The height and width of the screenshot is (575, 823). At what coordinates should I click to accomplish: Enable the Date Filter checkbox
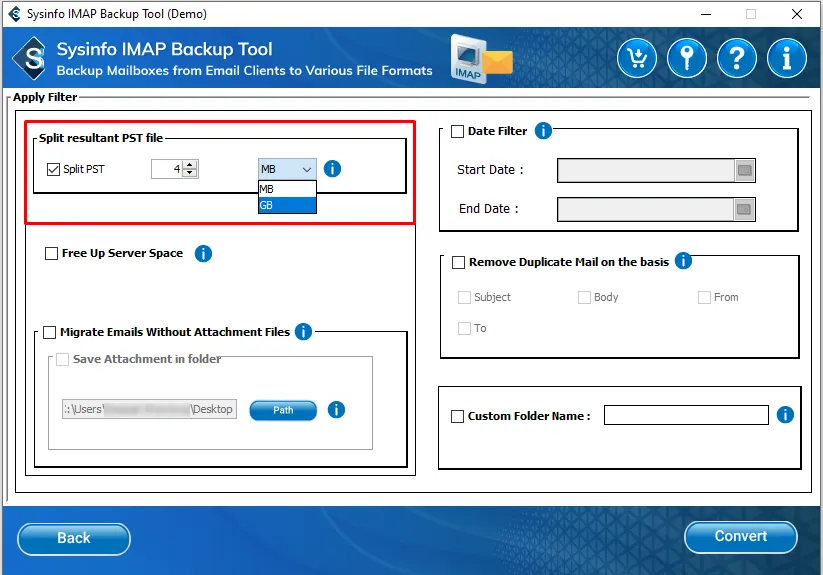coord(458,131)
